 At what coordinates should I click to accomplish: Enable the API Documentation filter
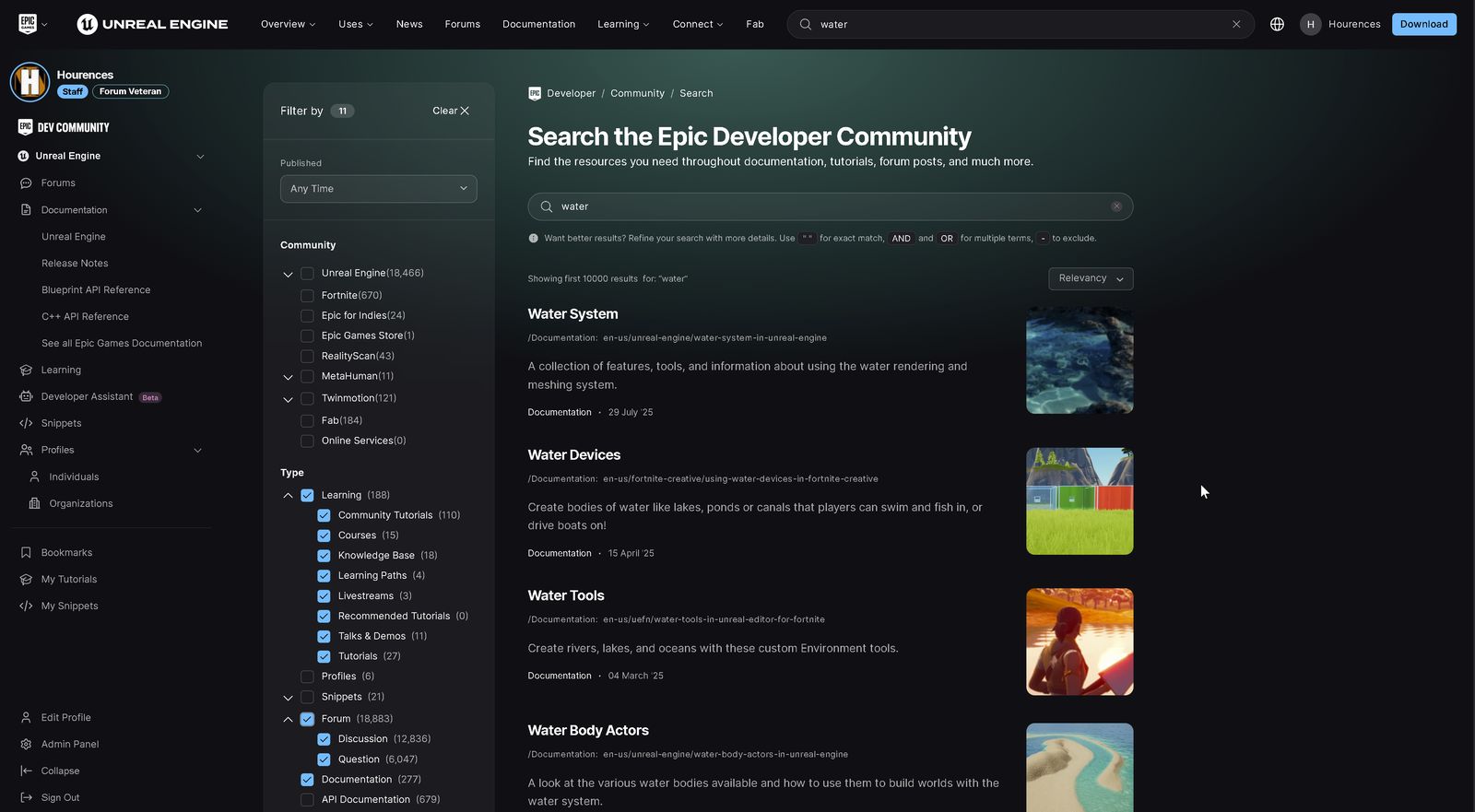308,800
